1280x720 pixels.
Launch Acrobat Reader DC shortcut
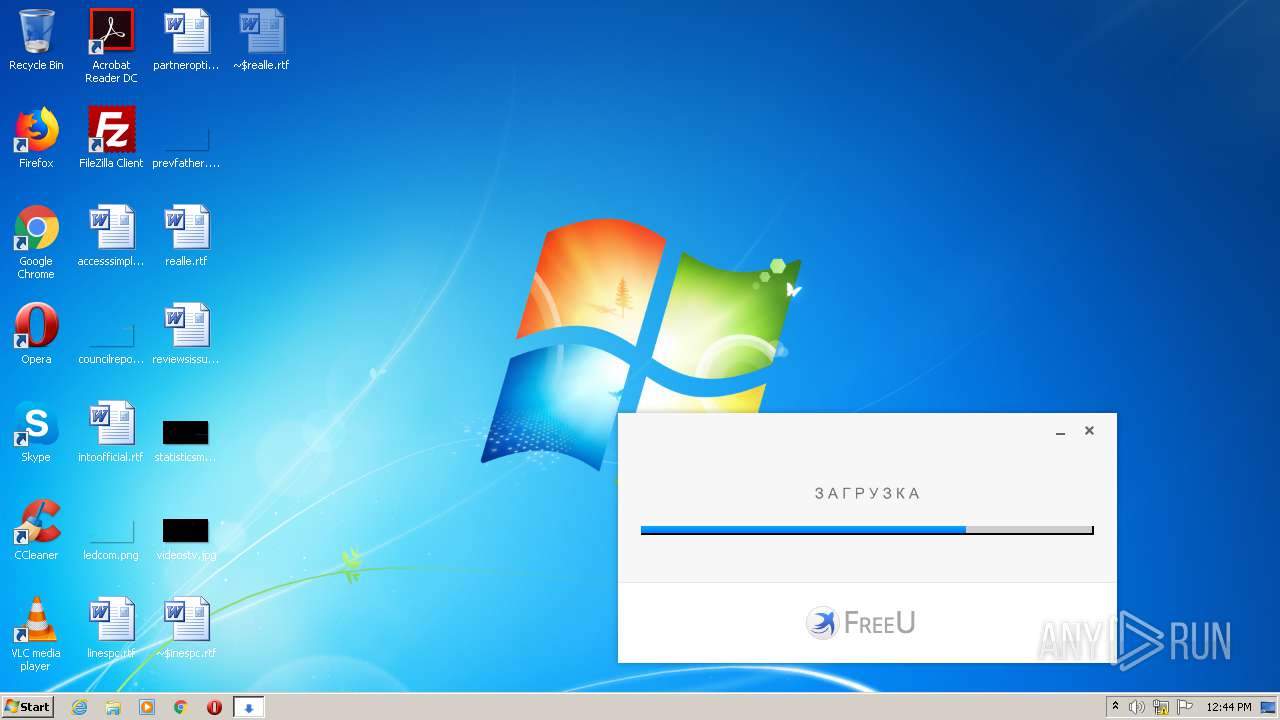111,46
